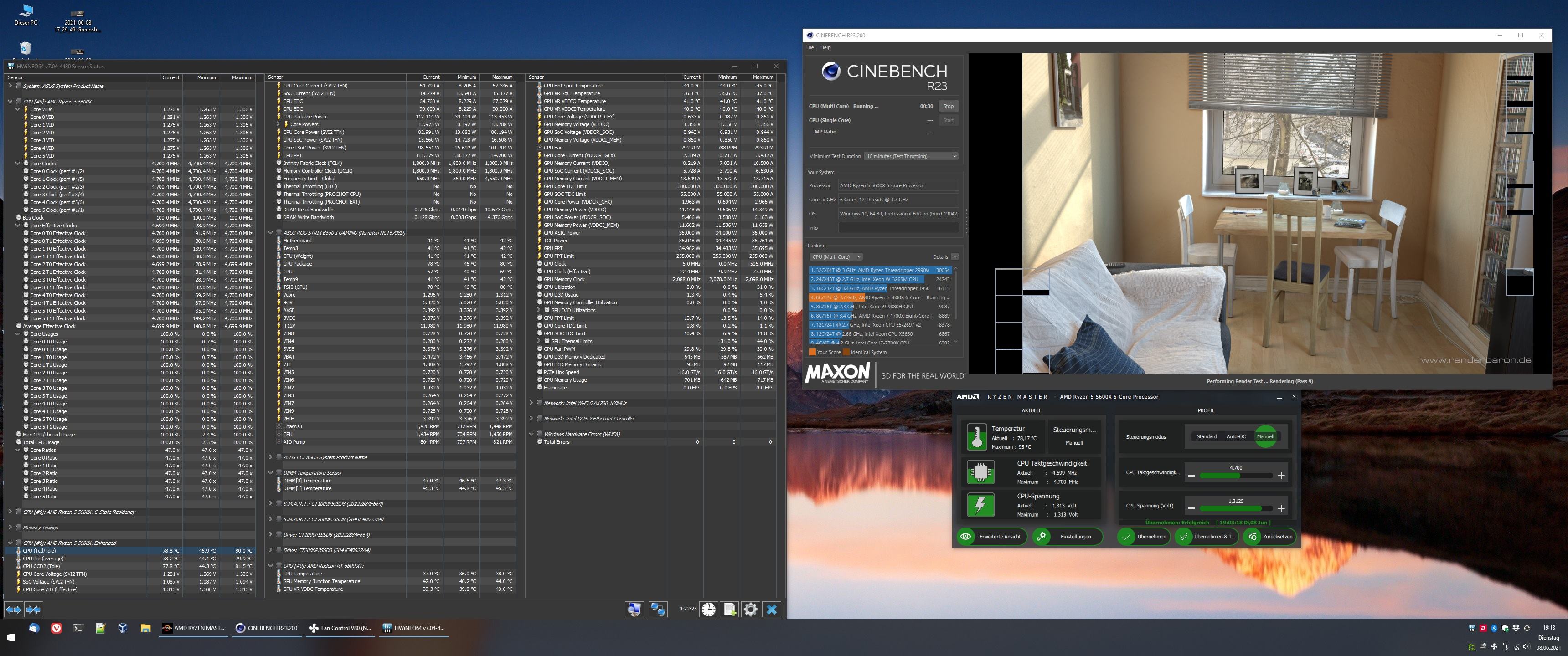Viewport: 1568px width, 656px height.
Task: Increase CPU-Spannung with plus button
Action: pos(1281,508)
